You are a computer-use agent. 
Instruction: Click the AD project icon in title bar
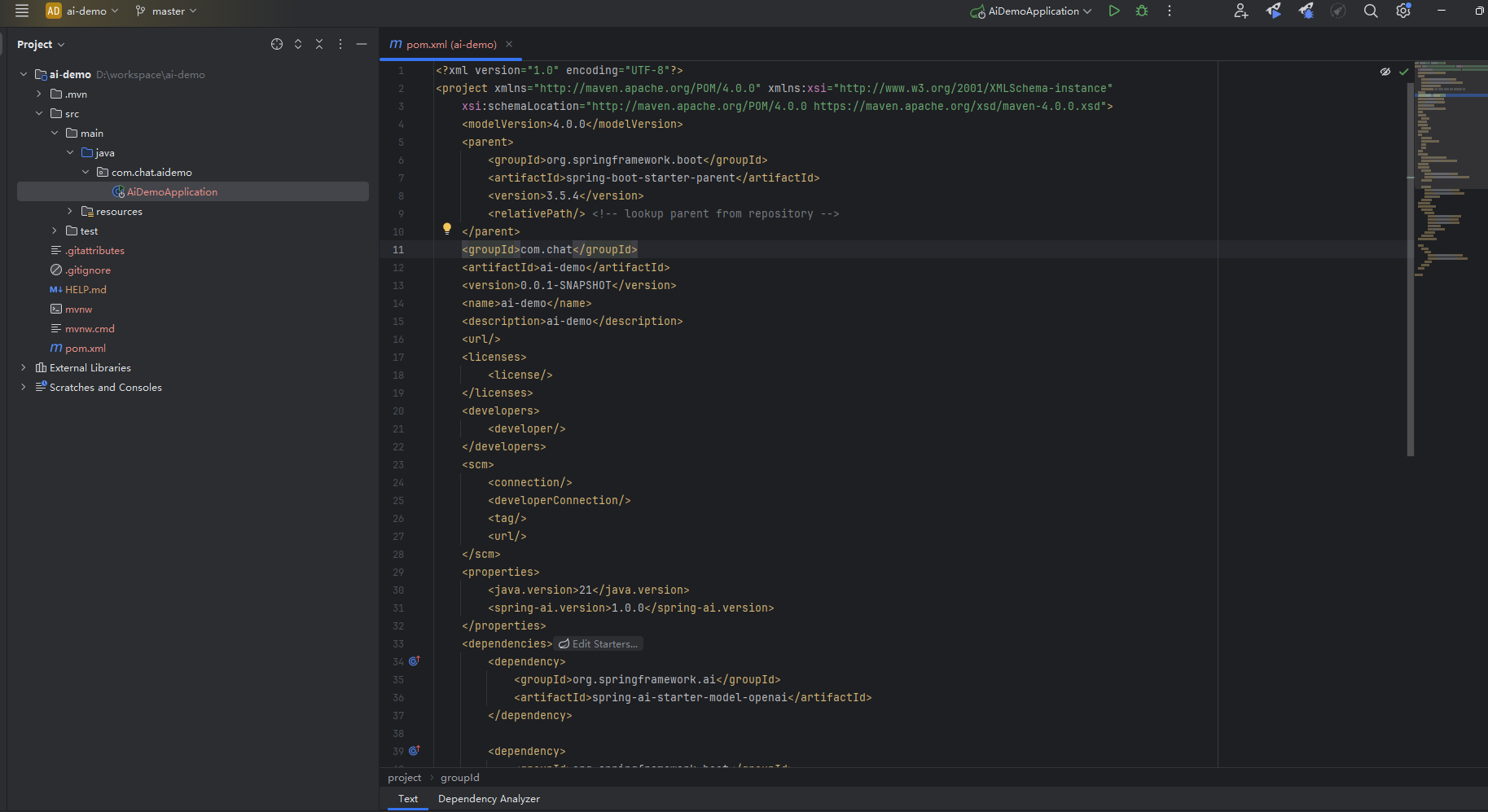[54, 11]
